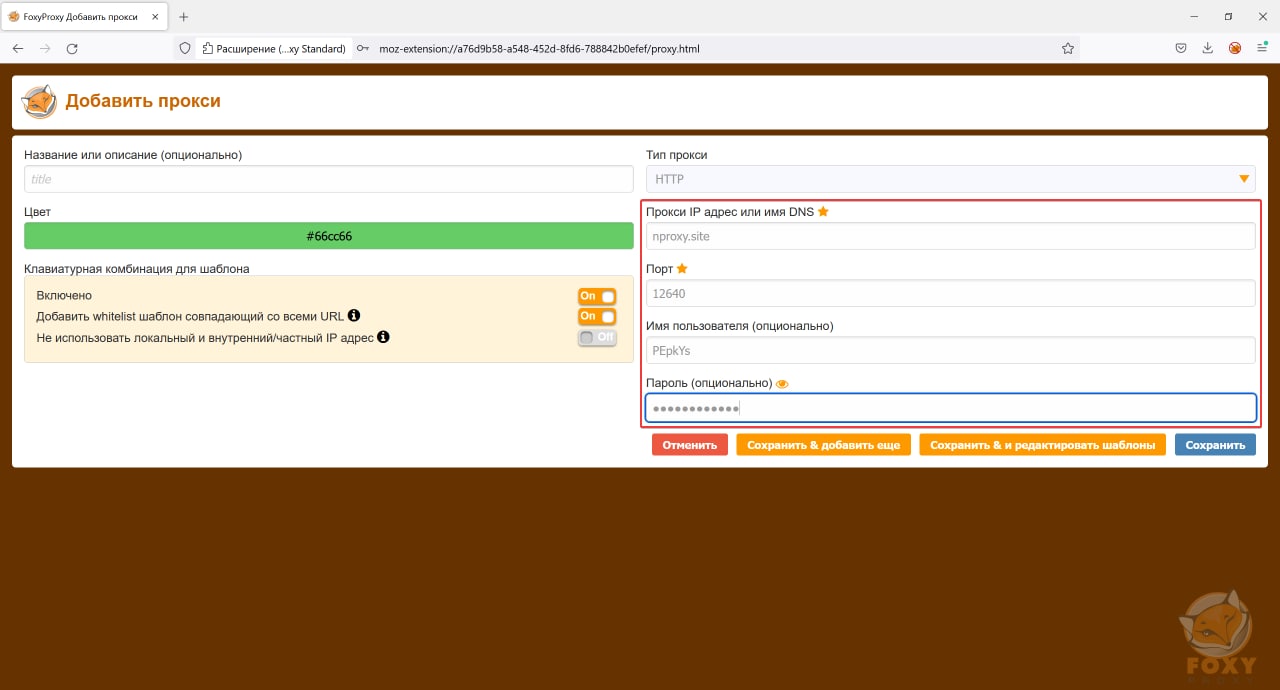This screenshot has width=1280, height=690.
Task: Toggle the Включено switch off
Action: coord(597,296)
